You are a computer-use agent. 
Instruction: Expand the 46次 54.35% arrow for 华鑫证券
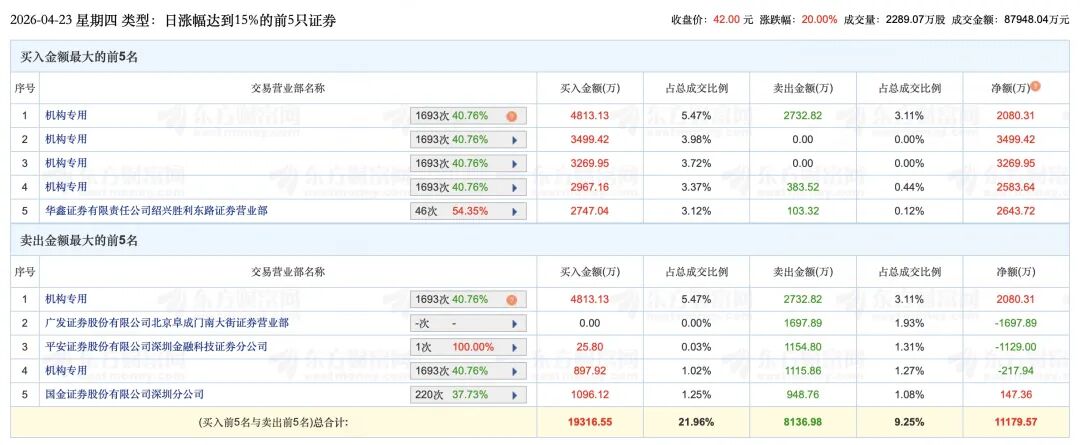point(514,211)
